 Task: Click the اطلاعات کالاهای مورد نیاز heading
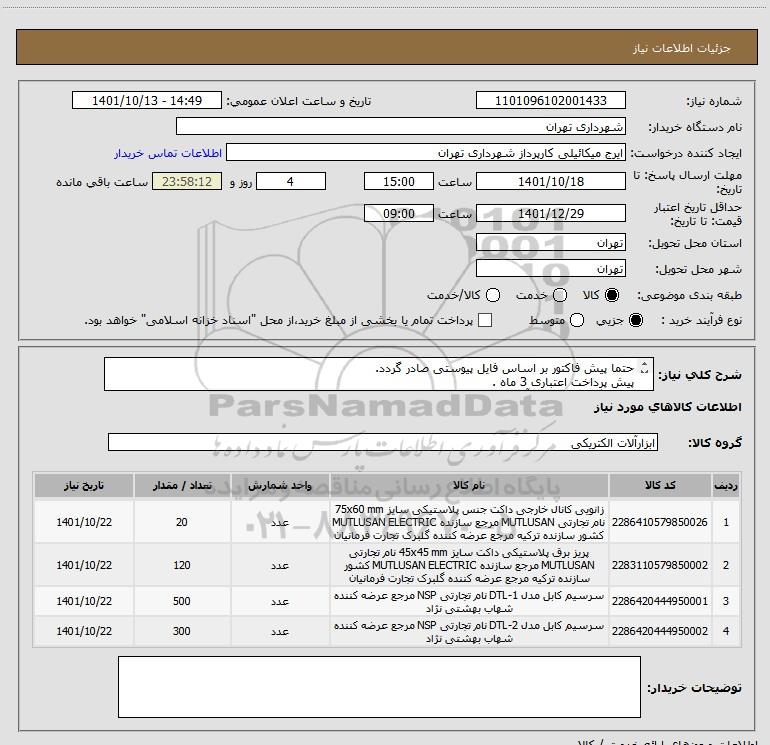click(668, 407)
